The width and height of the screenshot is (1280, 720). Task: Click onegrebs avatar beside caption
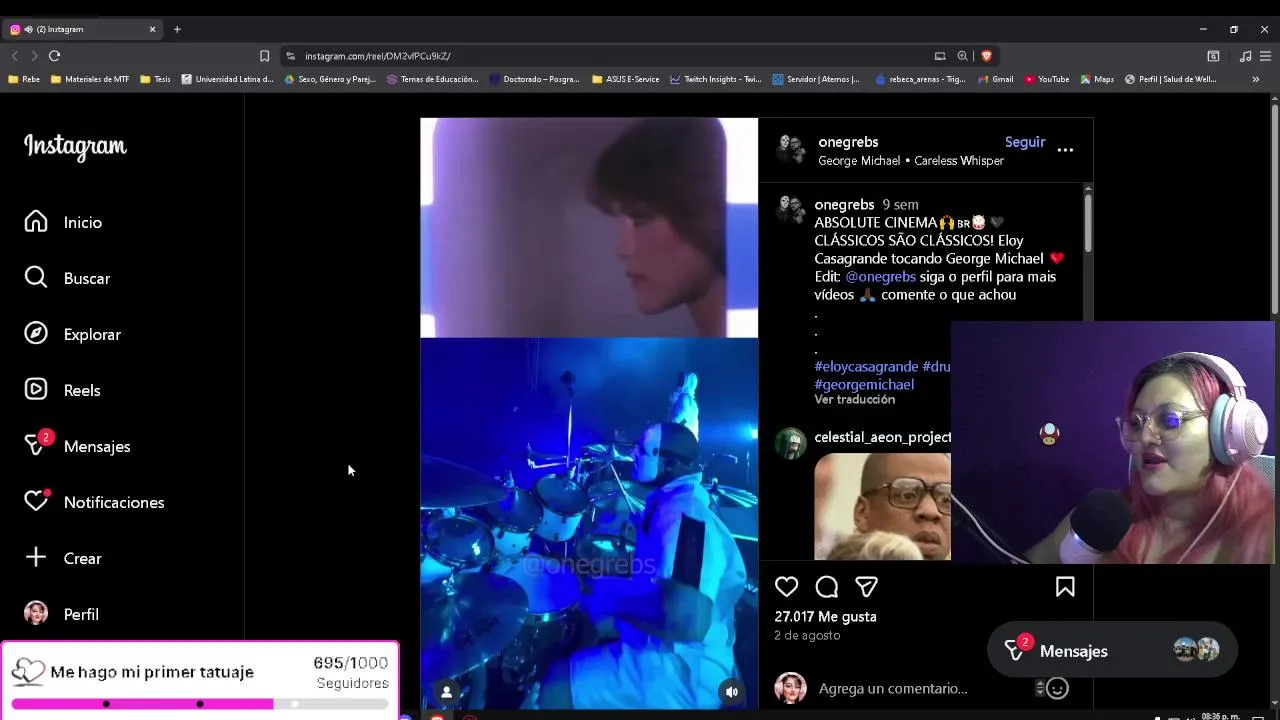(791, 210)
